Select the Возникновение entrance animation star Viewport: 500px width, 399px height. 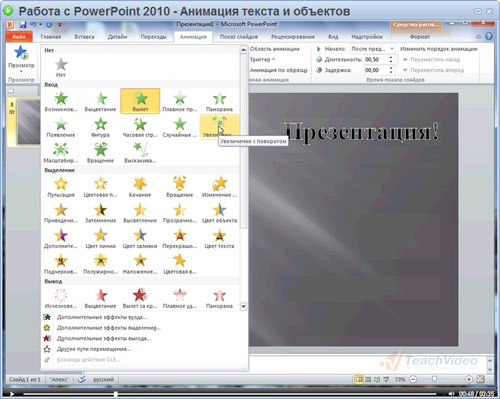pos(61,102)
